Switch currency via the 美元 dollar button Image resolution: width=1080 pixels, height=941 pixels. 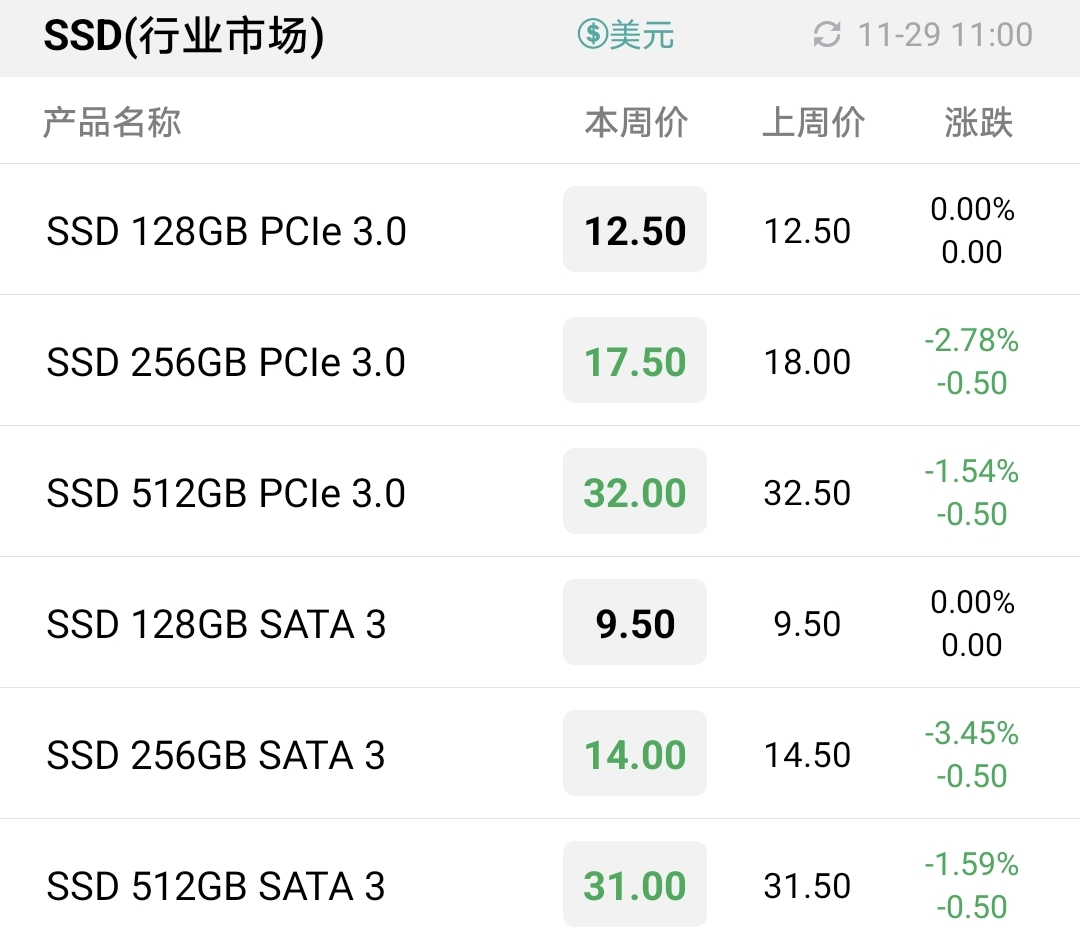tap(625, 34)
